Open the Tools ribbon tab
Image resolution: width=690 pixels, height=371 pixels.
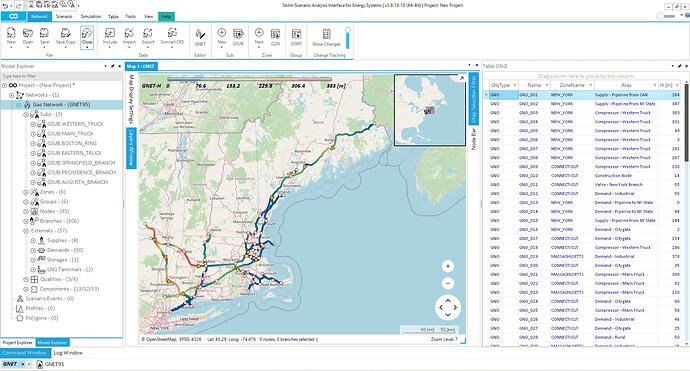coord(130,16)
